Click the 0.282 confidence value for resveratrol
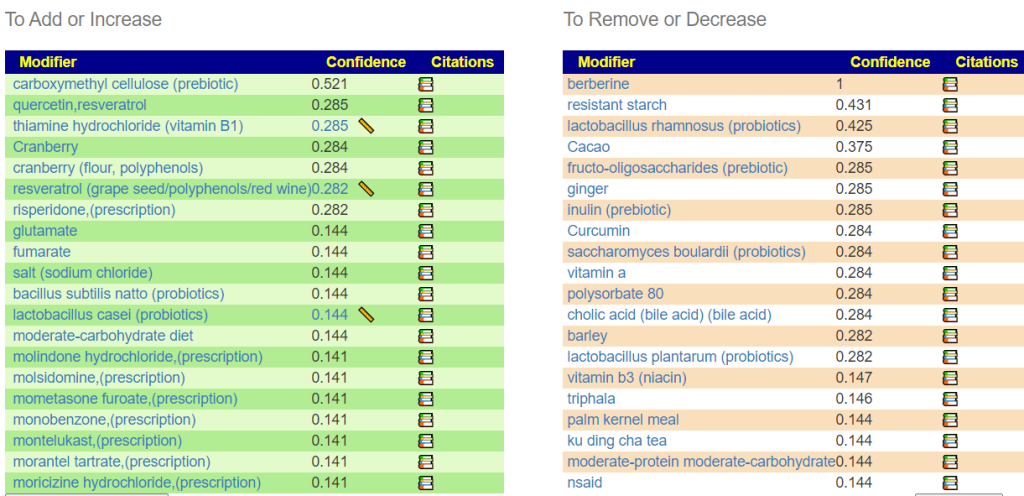Screen dimensions: 1024x496 [x=330, y=189]
